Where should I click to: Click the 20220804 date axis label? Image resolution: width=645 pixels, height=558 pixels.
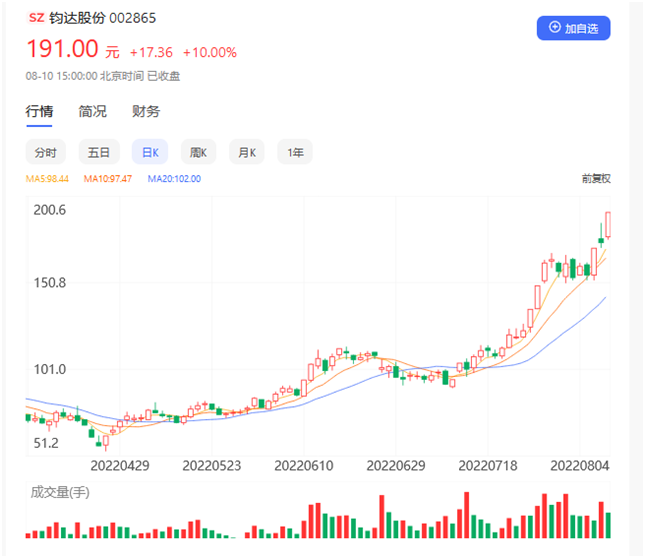580,466
